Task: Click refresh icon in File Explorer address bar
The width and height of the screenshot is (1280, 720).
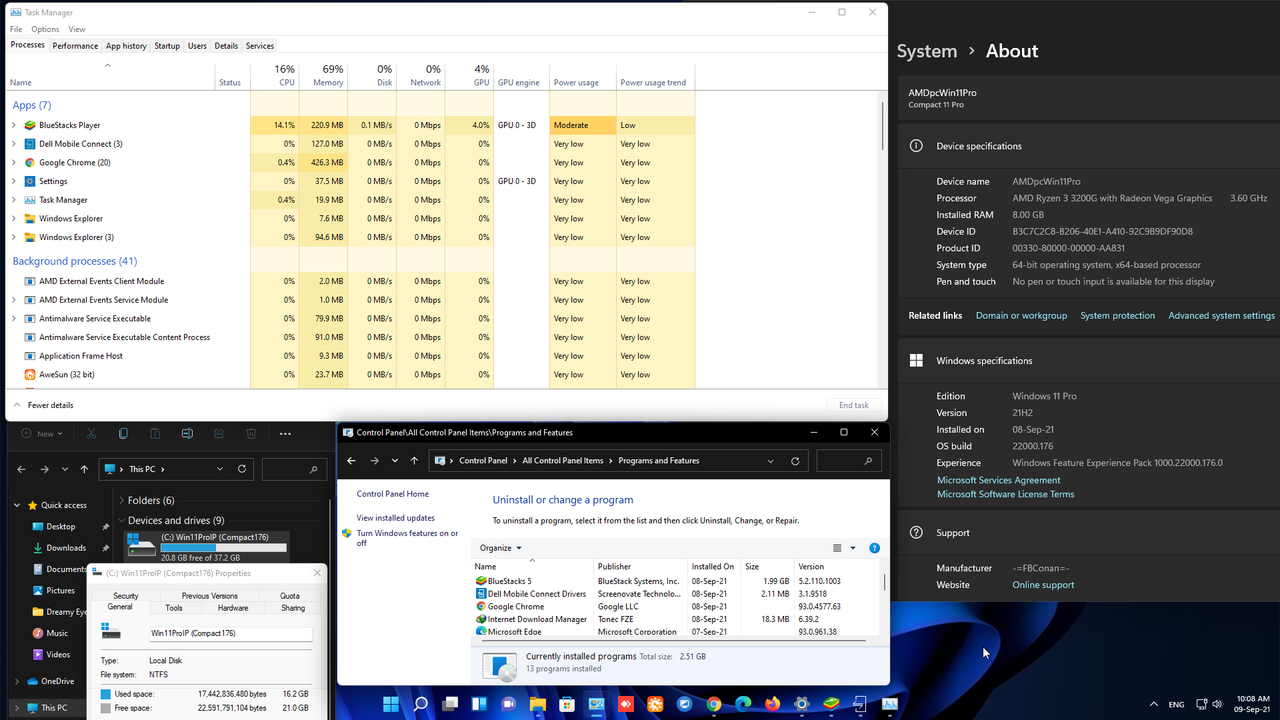Action: tap(242, 468)
